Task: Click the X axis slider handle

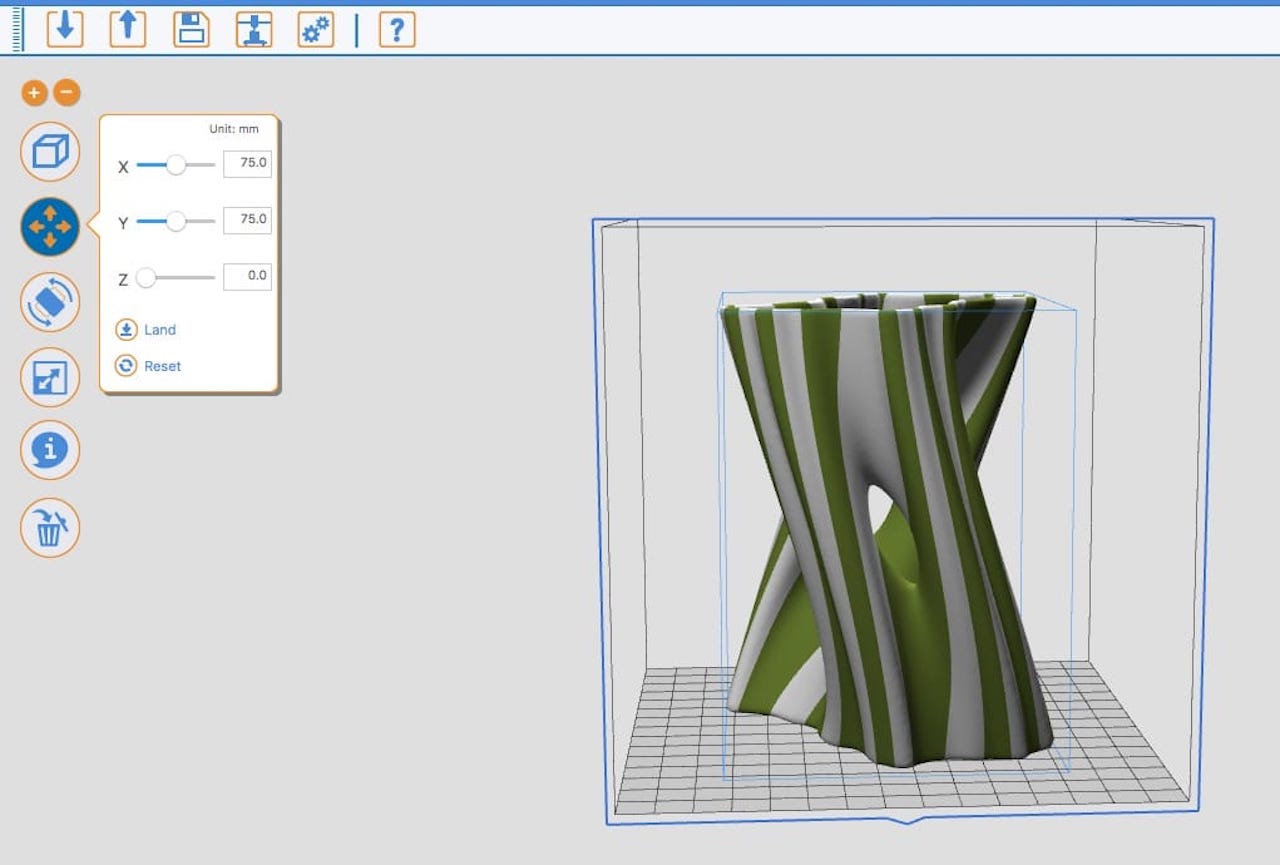Action: [x=176, y=165]
